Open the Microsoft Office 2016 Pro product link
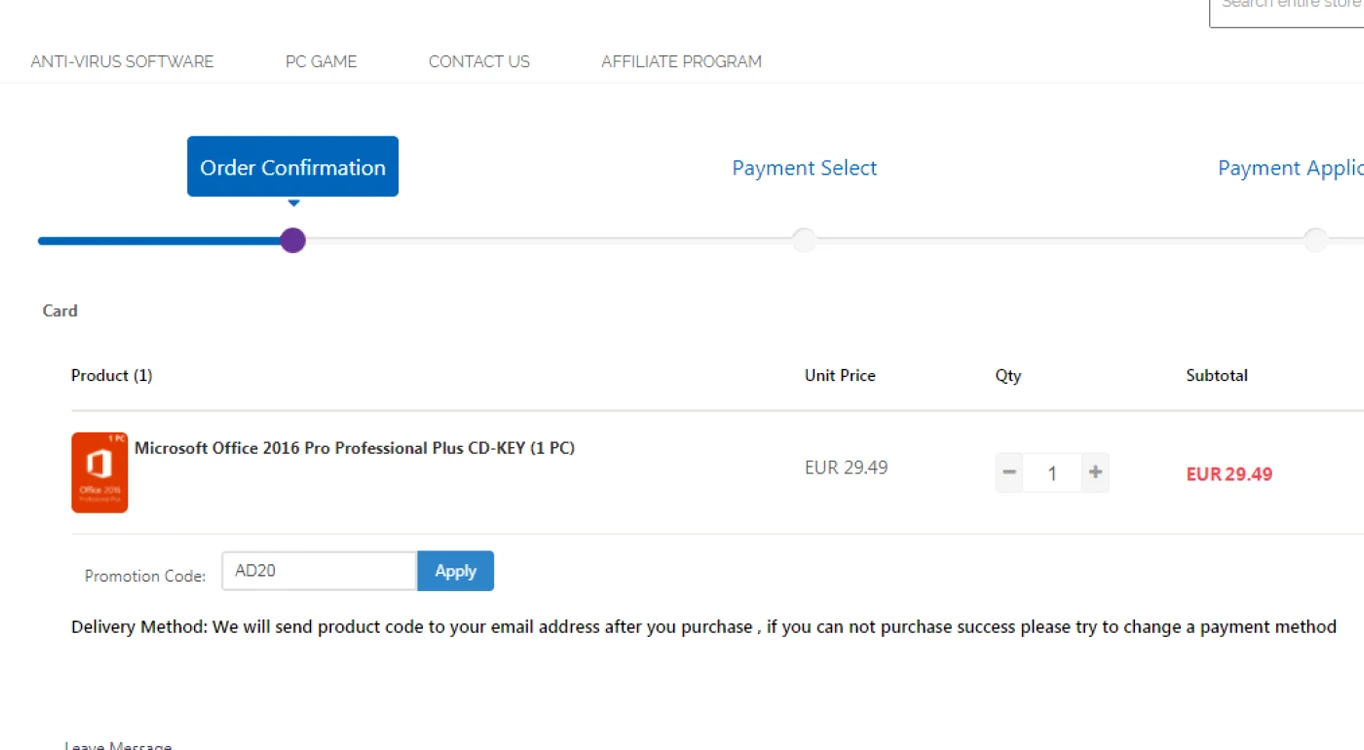The height and width of the screenshot is (750, 1364). [355, 448]
